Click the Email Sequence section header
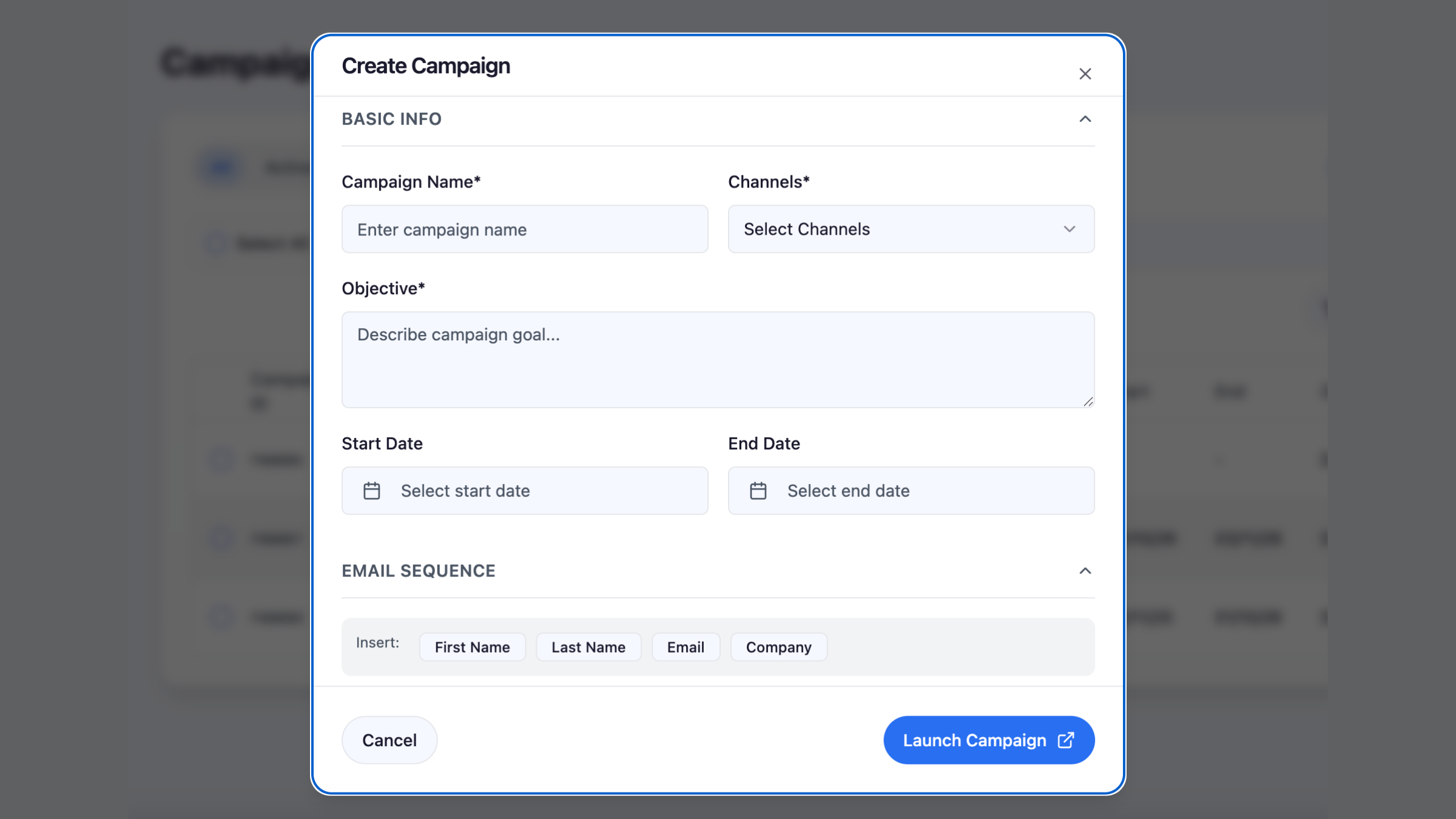Viewport: 1456px width, 819px height. click(x=419, y=571)
